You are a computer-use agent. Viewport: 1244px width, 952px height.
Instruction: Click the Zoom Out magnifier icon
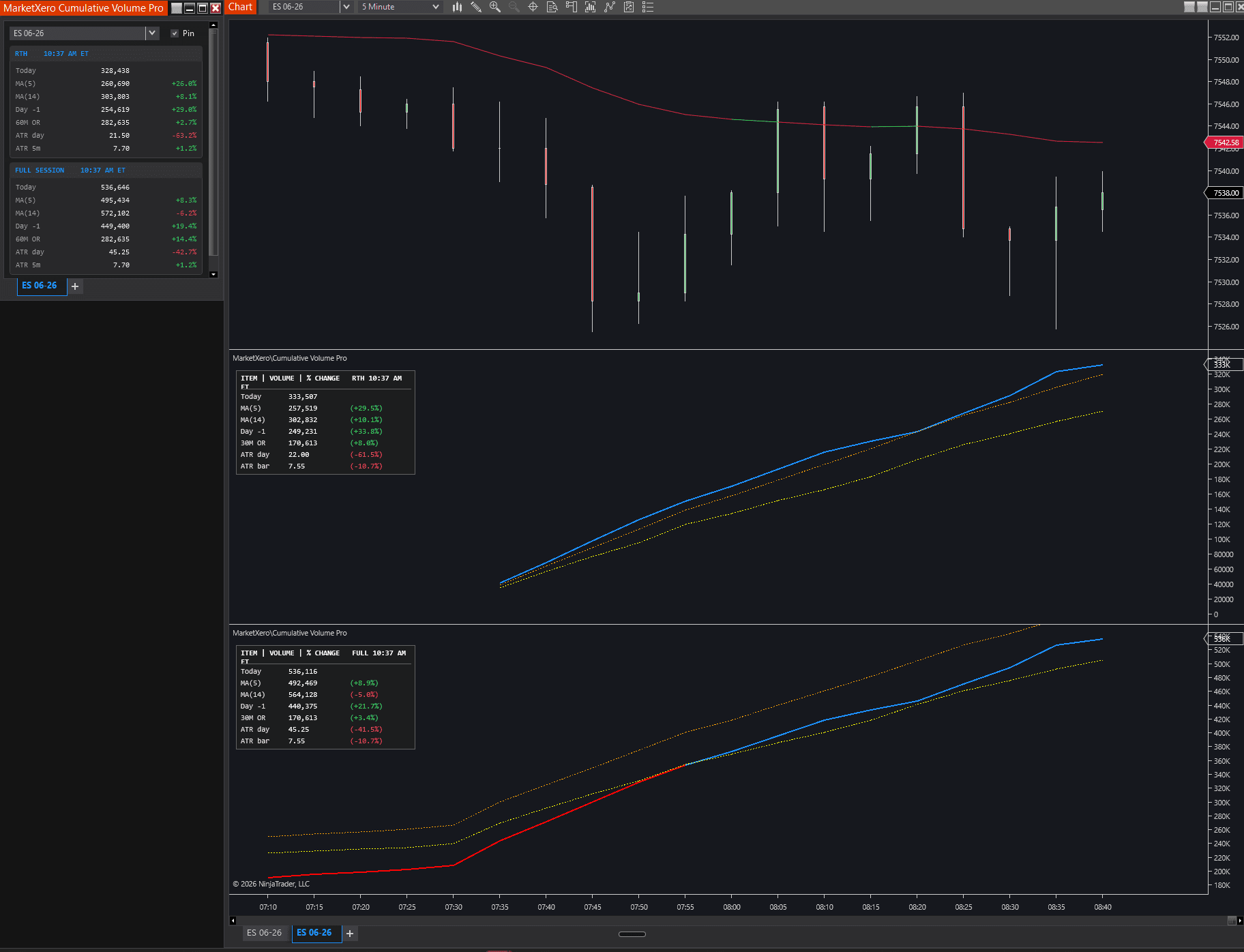coord(514,7)
